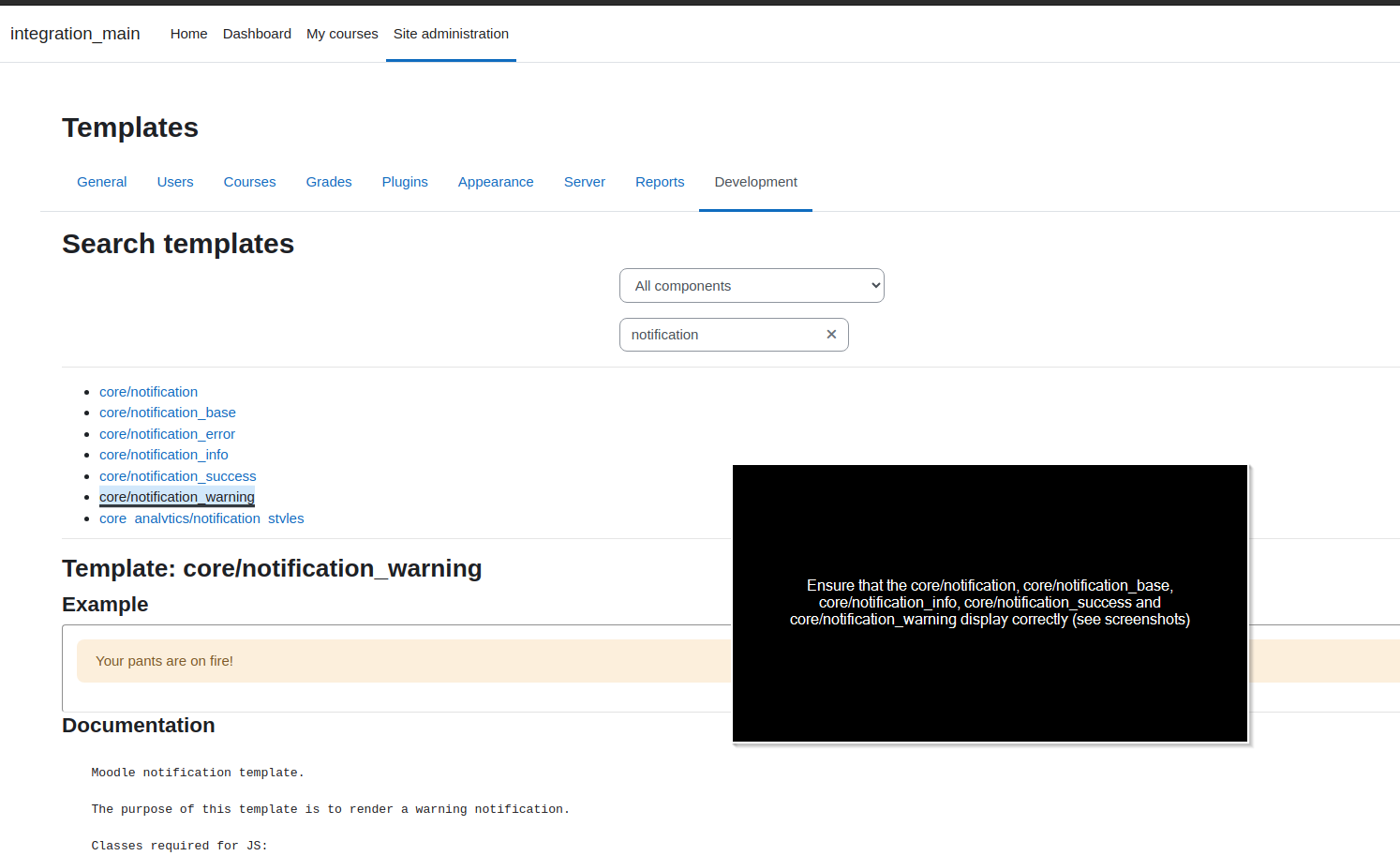
Task: Click the 'Classes required for JS:' line
Action: [179, 846]
